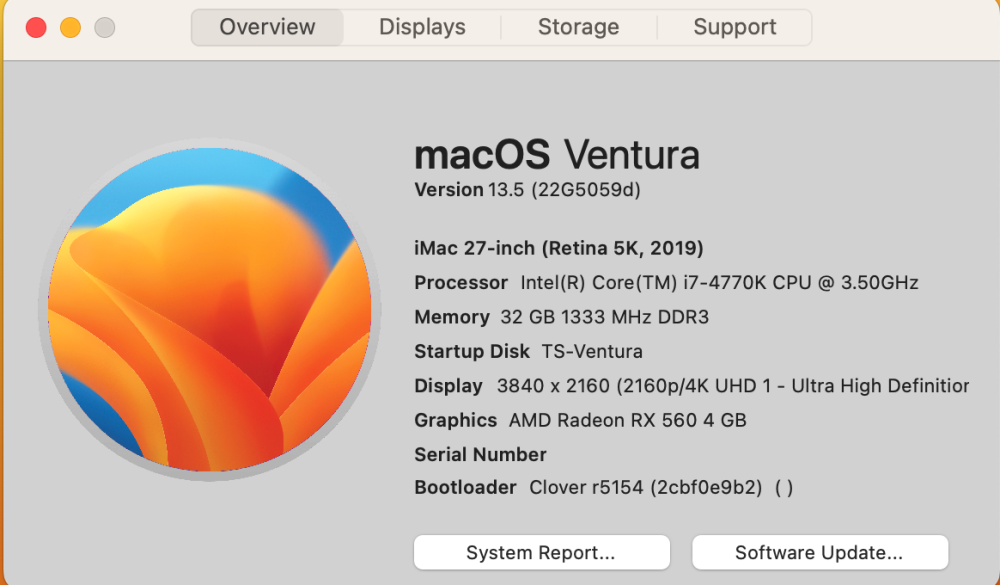
Task: Minimize window with the yellow button
Action: click(x=71, y=27)
